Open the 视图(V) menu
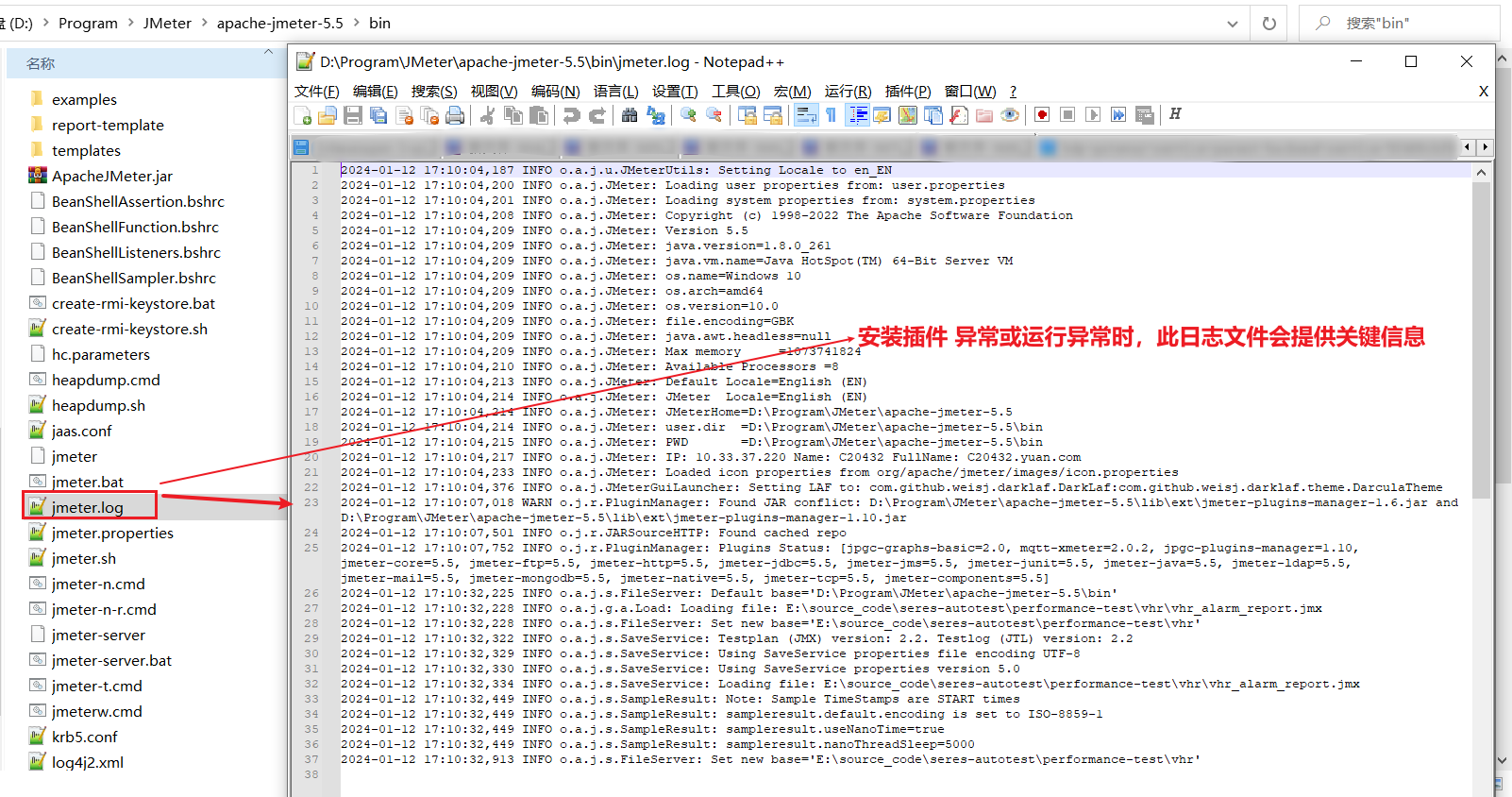The image size is (1512, 797). tap(494, 91)
